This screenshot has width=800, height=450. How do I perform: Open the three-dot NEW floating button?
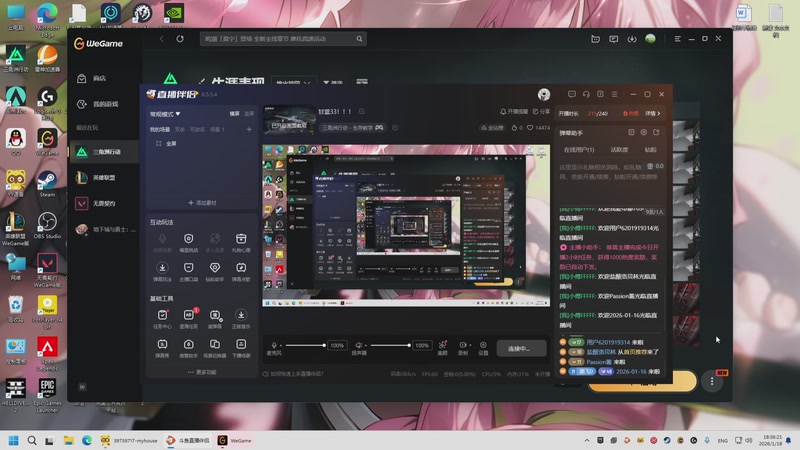click(x=712, y=381)
